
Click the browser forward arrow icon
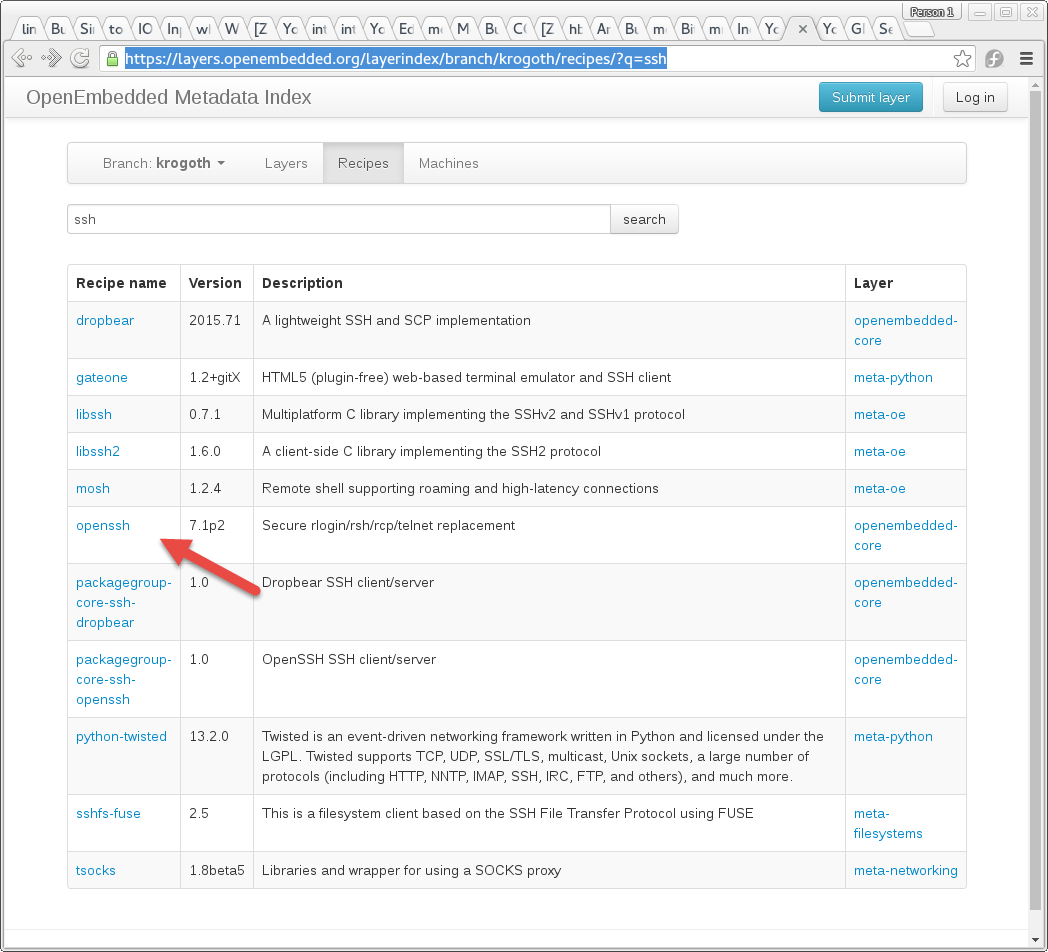pos(51,59)
